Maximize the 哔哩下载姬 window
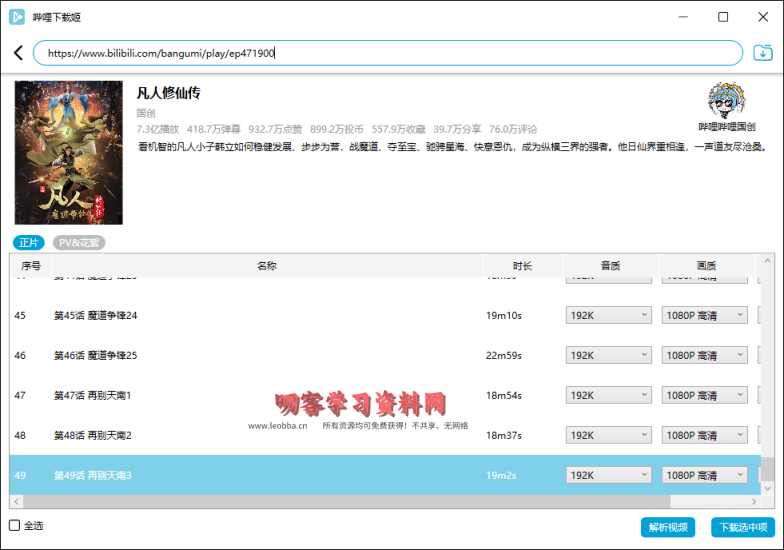784x550 pixels. (723, 17)
